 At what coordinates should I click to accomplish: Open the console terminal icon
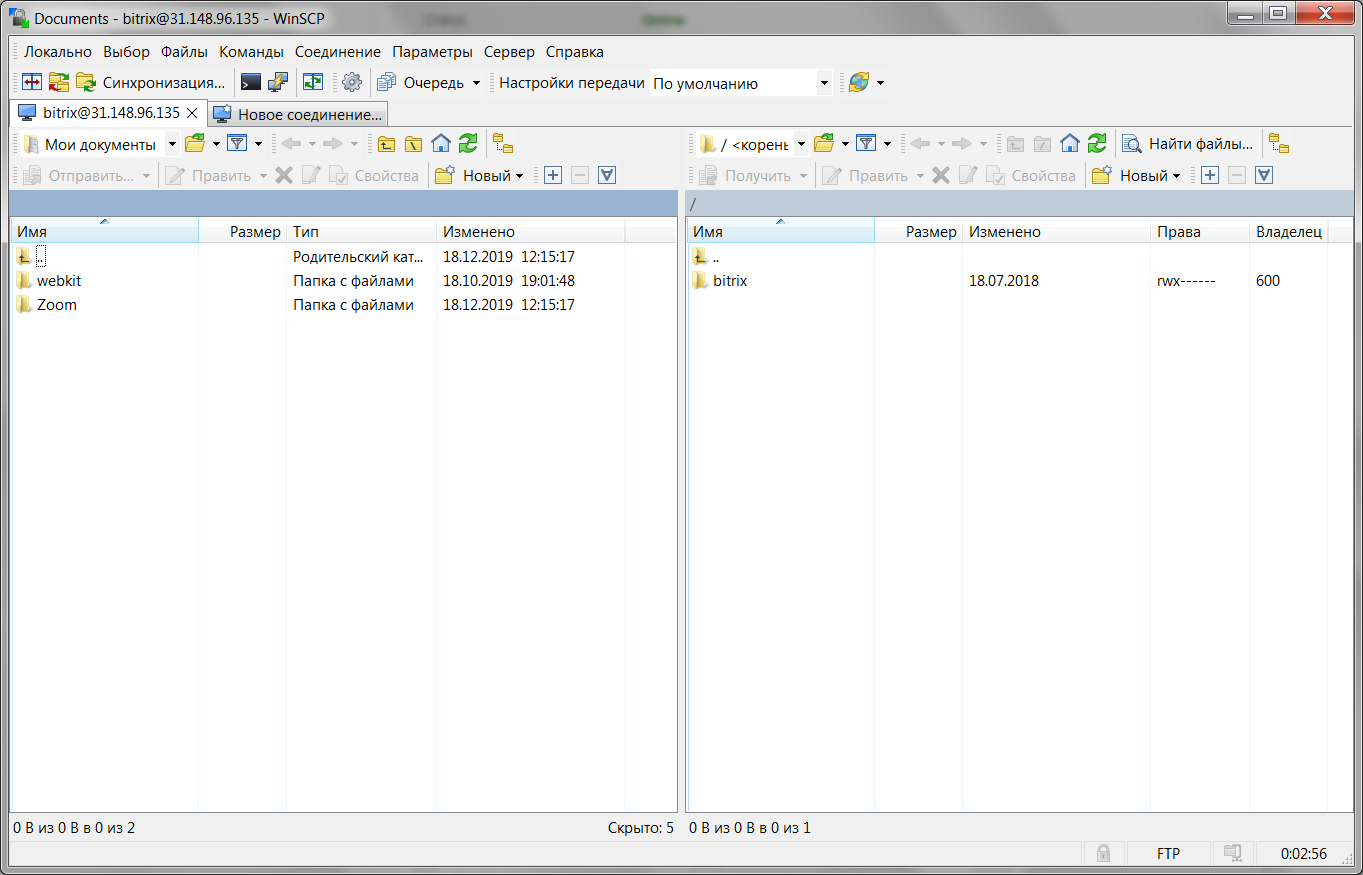[250, 83]
